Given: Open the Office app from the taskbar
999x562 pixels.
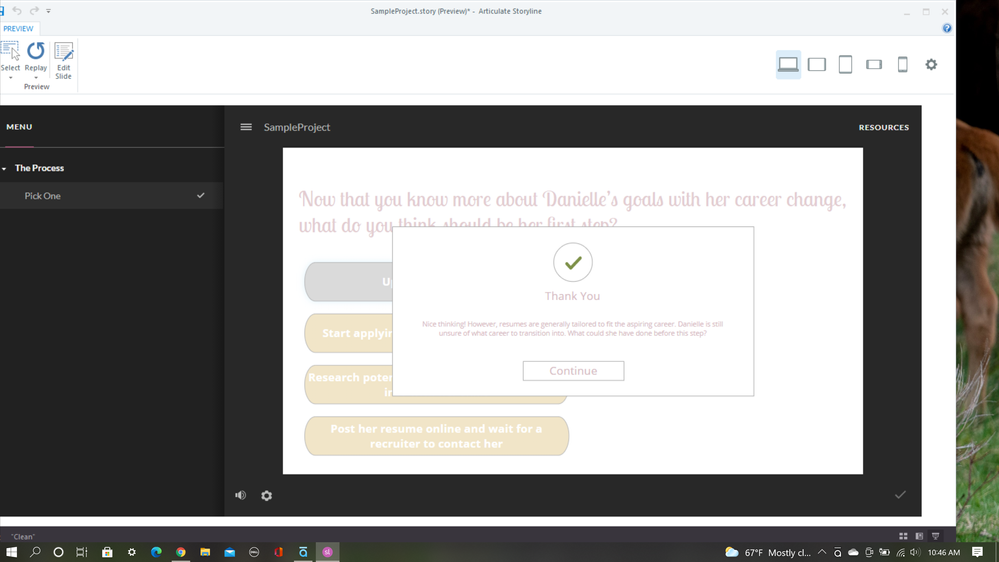Looking at the screenshot, I should 278,552.
